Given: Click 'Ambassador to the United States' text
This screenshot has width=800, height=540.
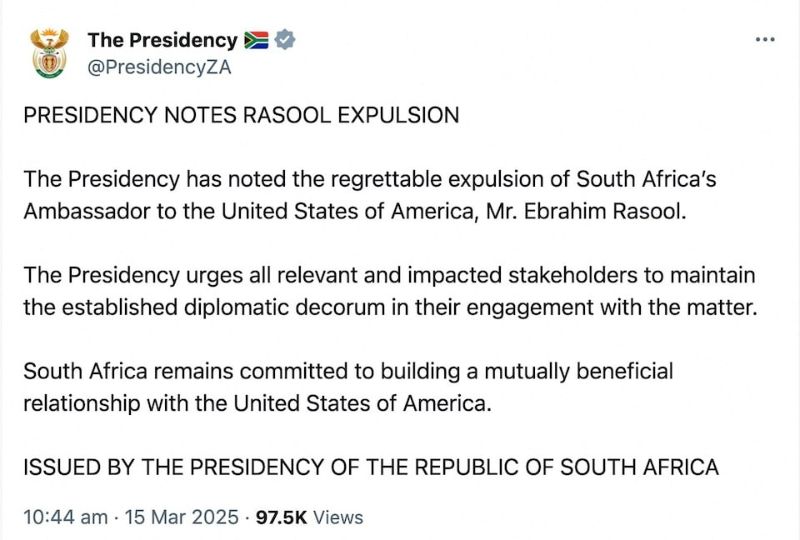Looking at the screenshot, I should click(x=191, y=211).
